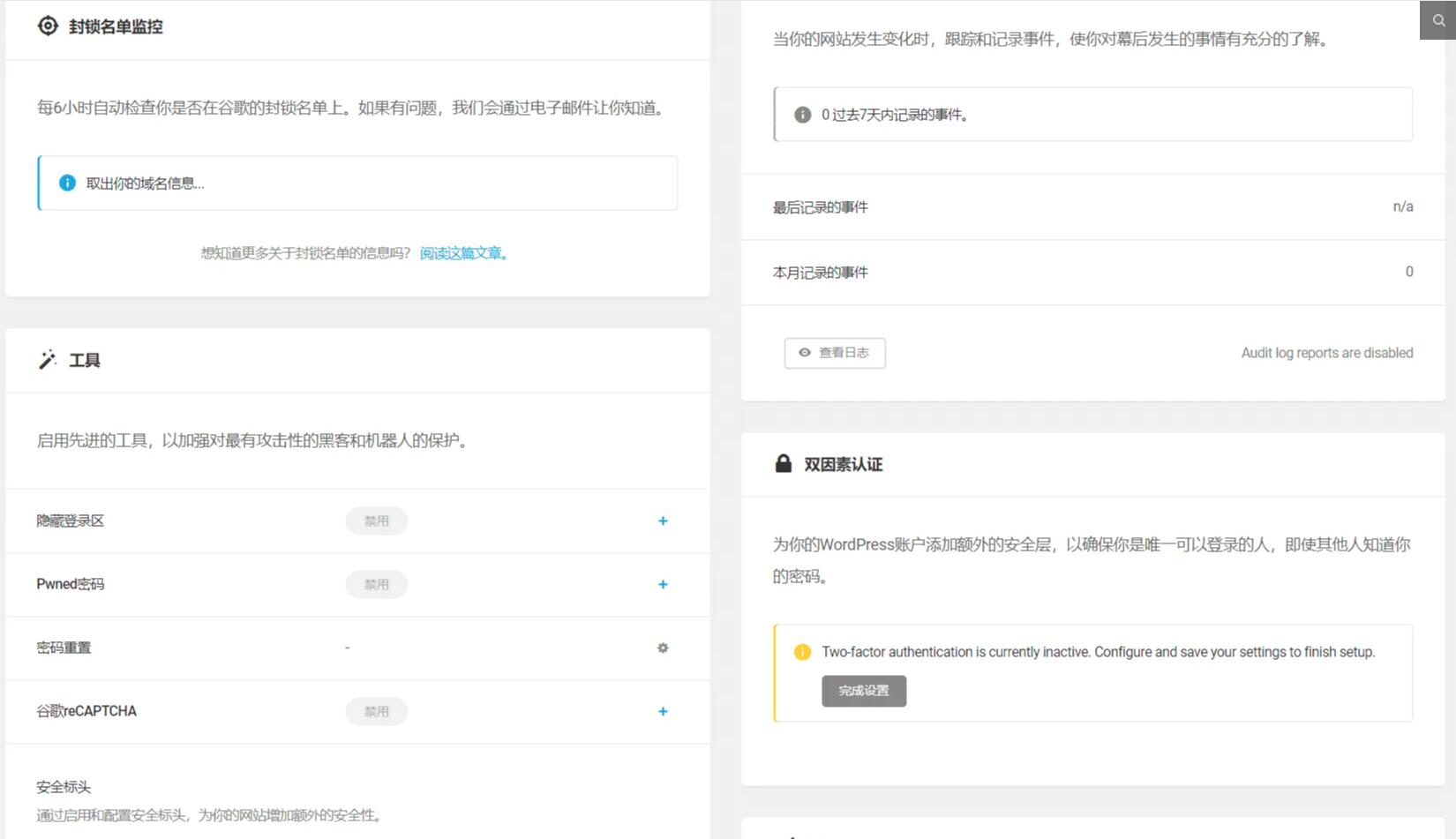
Task: Select the 密码重置 label
Action: point(64,648)
